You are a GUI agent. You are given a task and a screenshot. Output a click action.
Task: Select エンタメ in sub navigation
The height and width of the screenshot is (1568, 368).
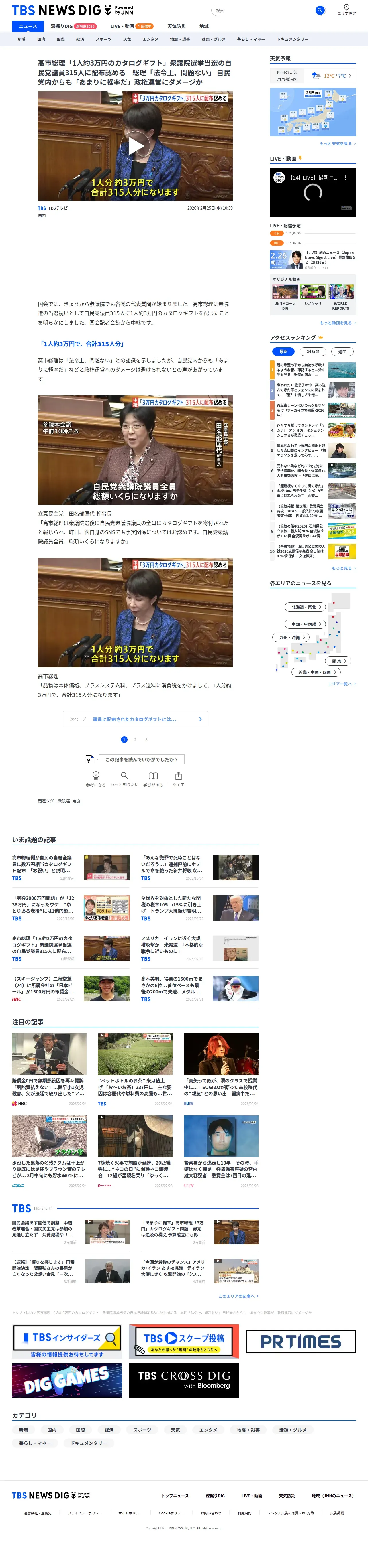[150, 39]
